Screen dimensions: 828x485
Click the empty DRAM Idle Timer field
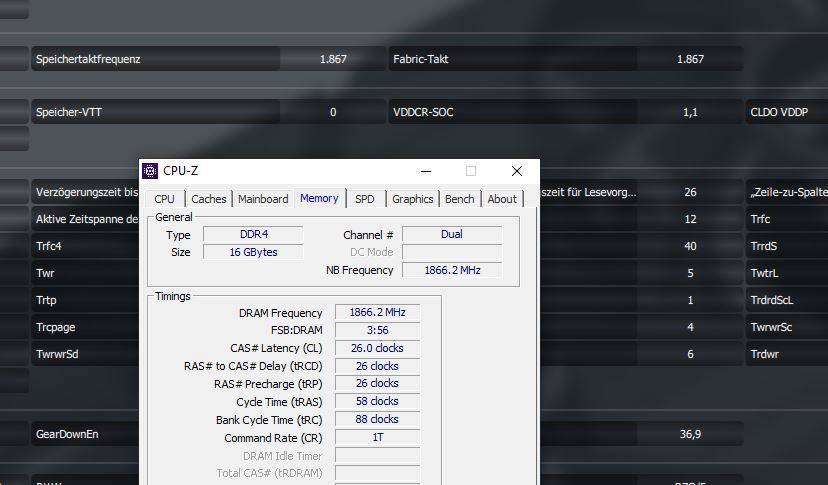378,455
